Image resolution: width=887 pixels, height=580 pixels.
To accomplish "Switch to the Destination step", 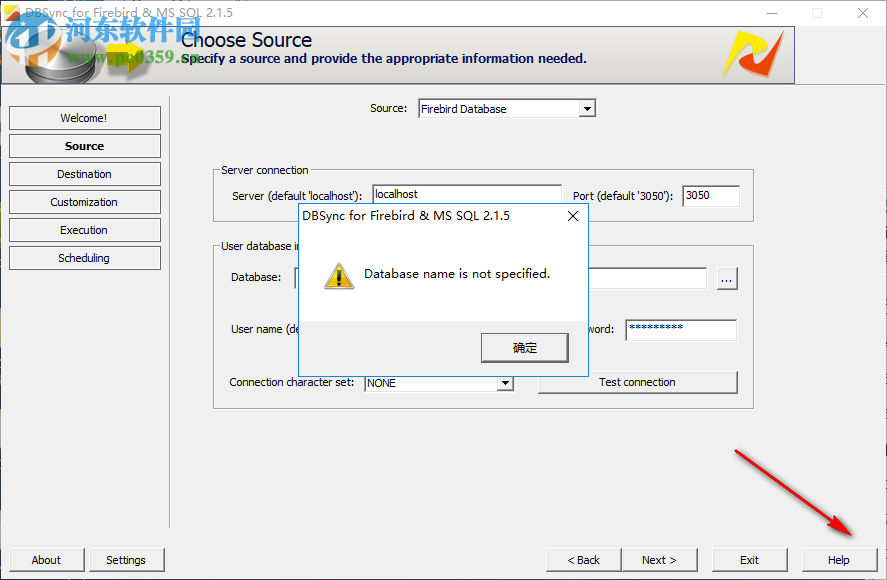I will point(84,174).
